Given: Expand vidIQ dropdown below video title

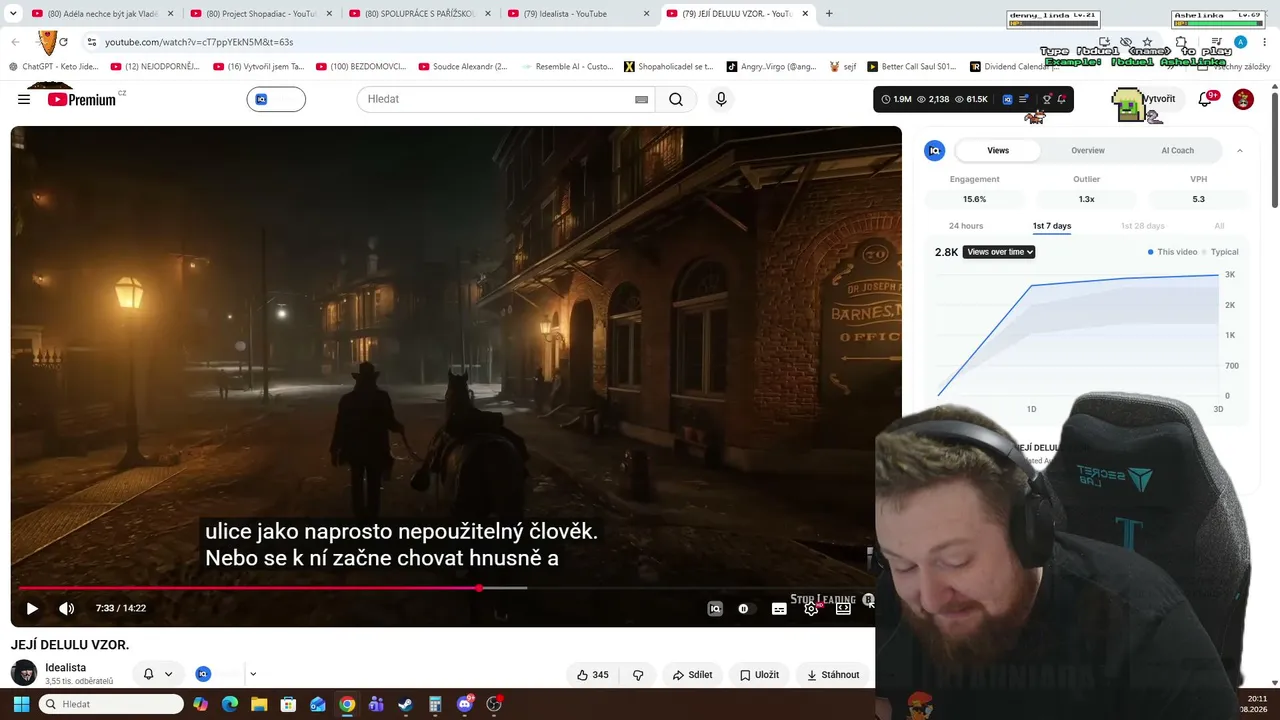Looking at the screenshot, I should tap(253, 674).
